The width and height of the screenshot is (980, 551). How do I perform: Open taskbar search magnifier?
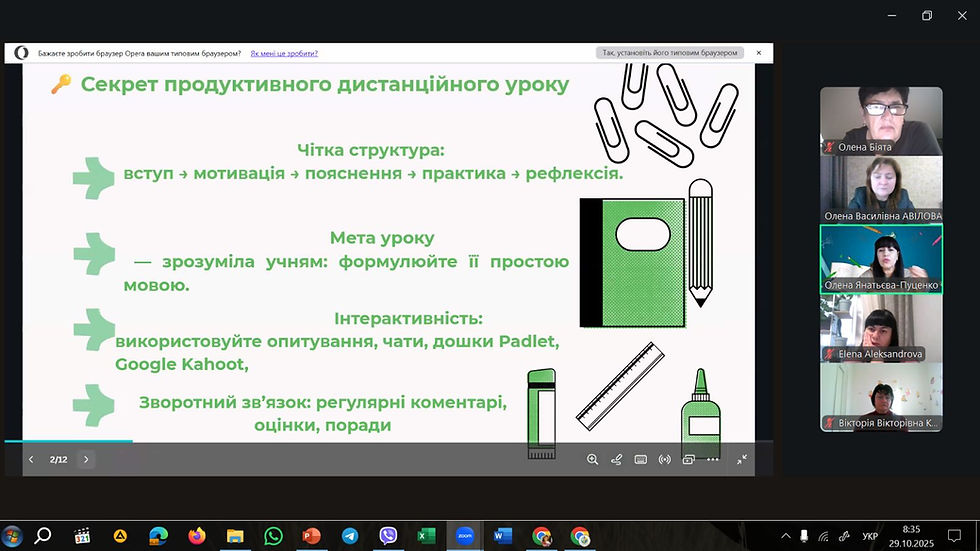42,536
